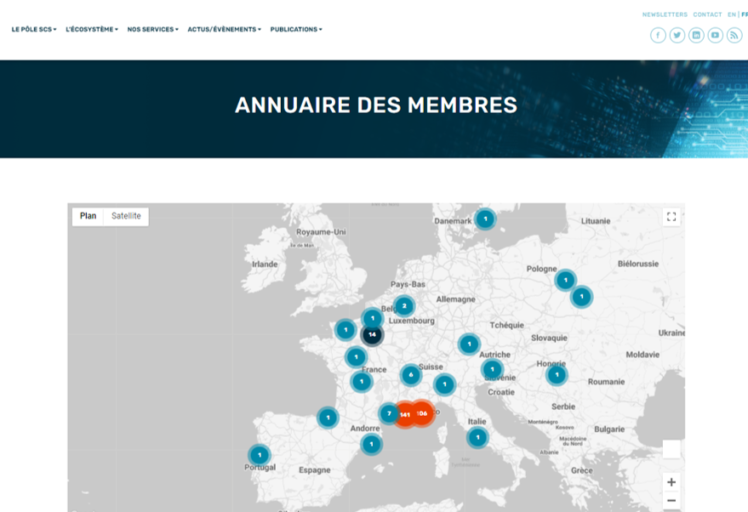Zoom out the map with minus button
This screenshot has height=512, width=748.
click(671, 501)
